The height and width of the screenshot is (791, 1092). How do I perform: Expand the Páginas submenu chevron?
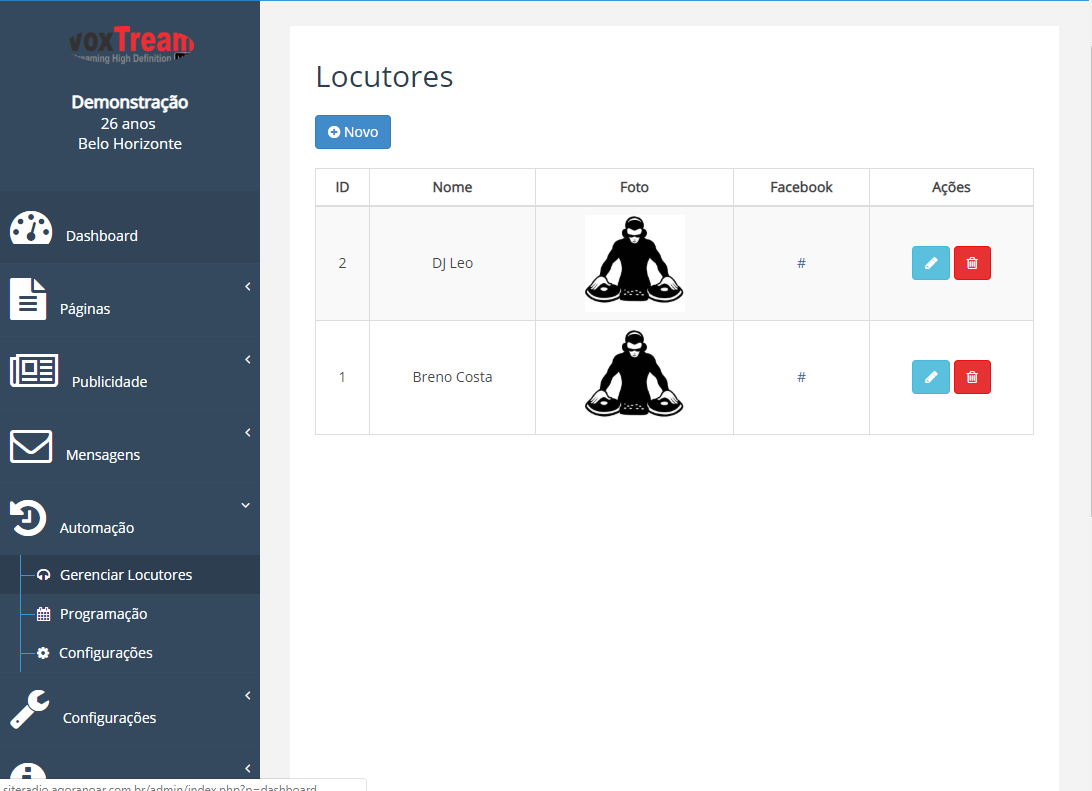[x=247, y=287]
